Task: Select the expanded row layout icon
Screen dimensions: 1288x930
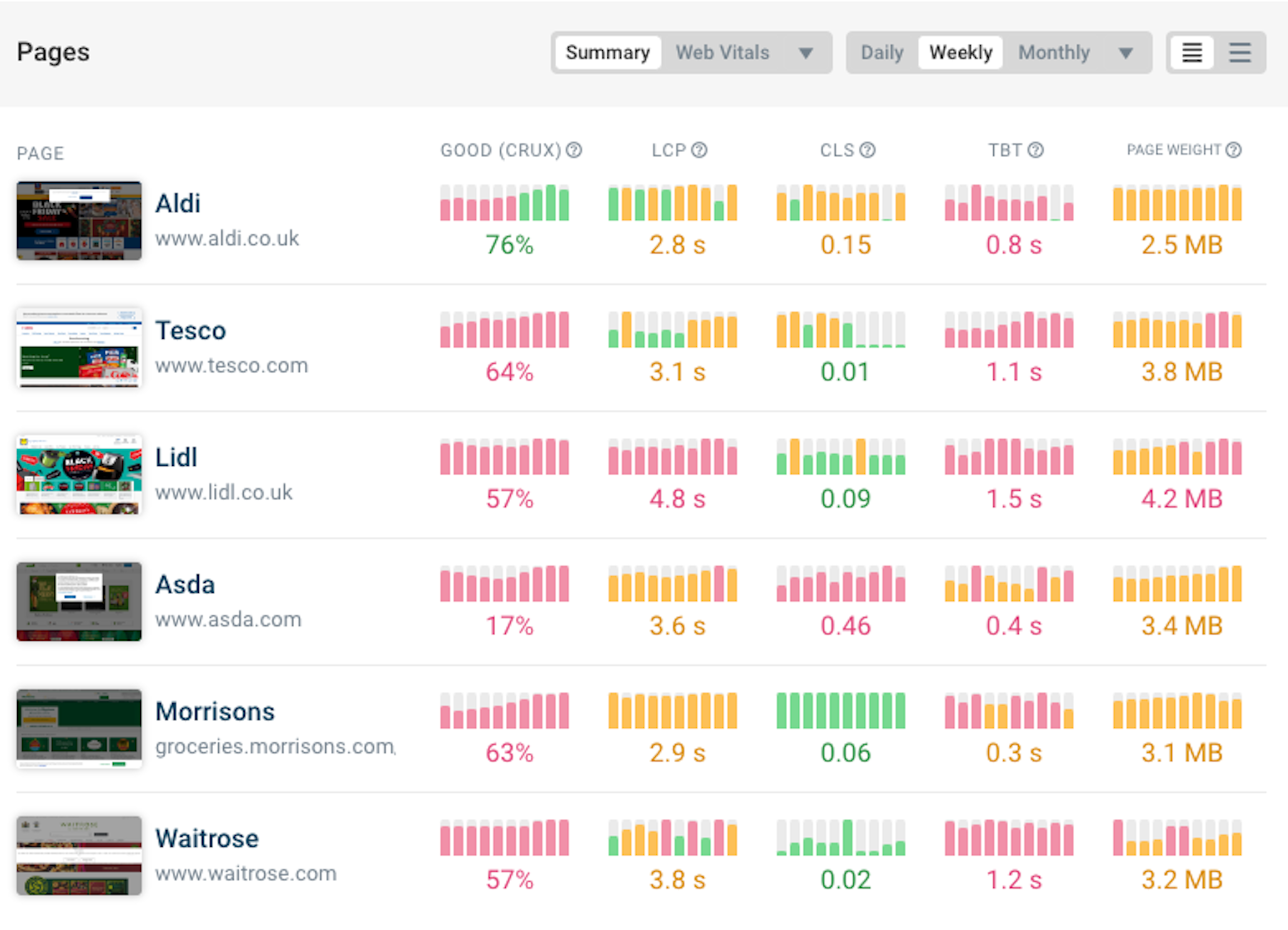Action: coord(1240,52)
